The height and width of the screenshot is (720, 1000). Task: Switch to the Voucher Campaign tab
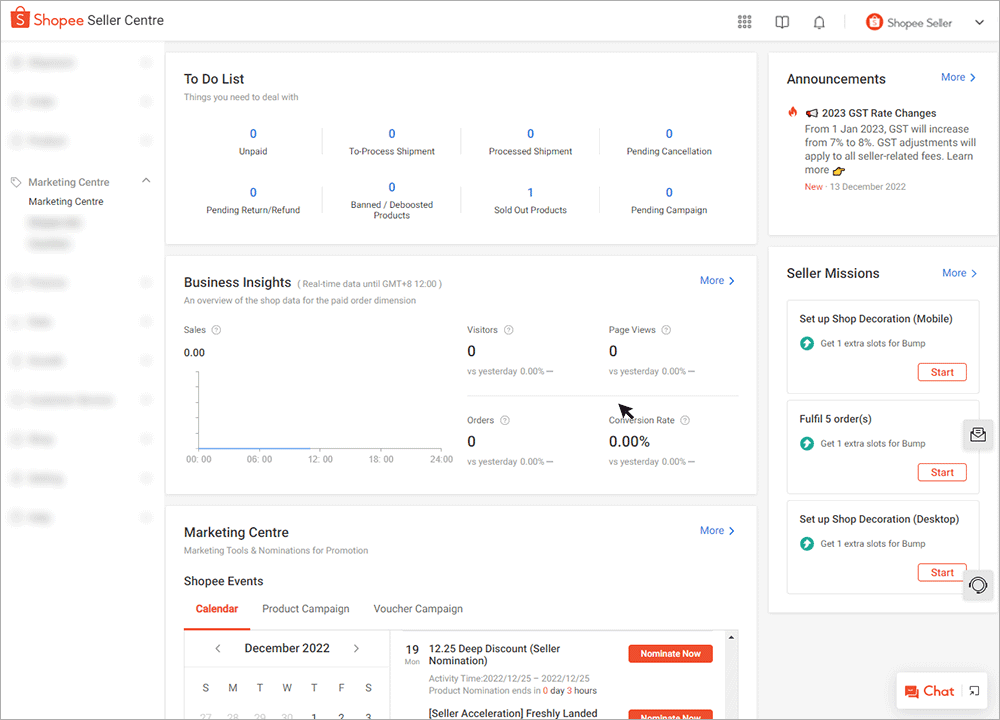(x=418, y=609)
